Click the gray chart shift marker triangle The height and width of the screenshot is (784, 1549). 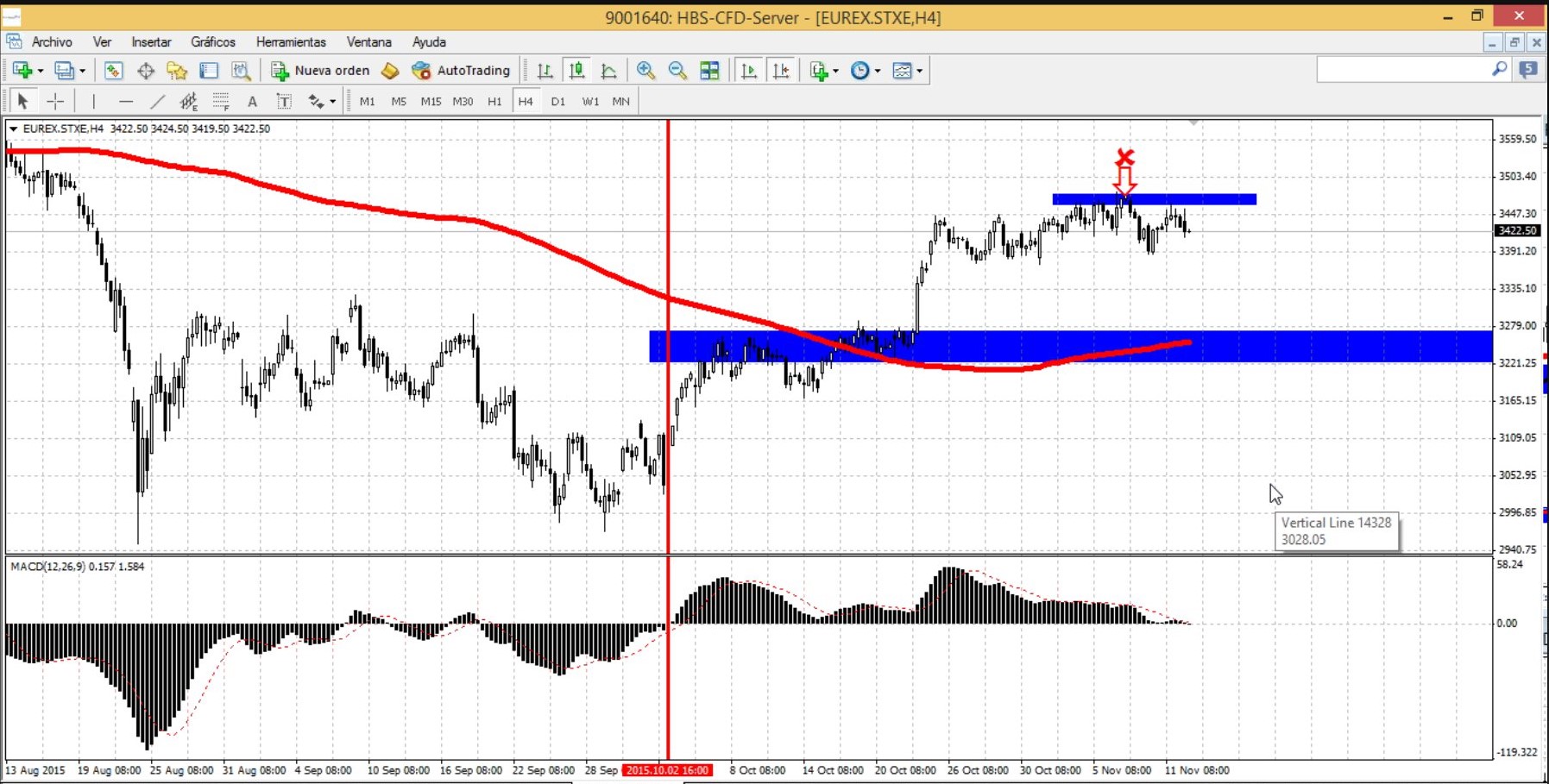pyautogui.click(x=1193, y=123)
